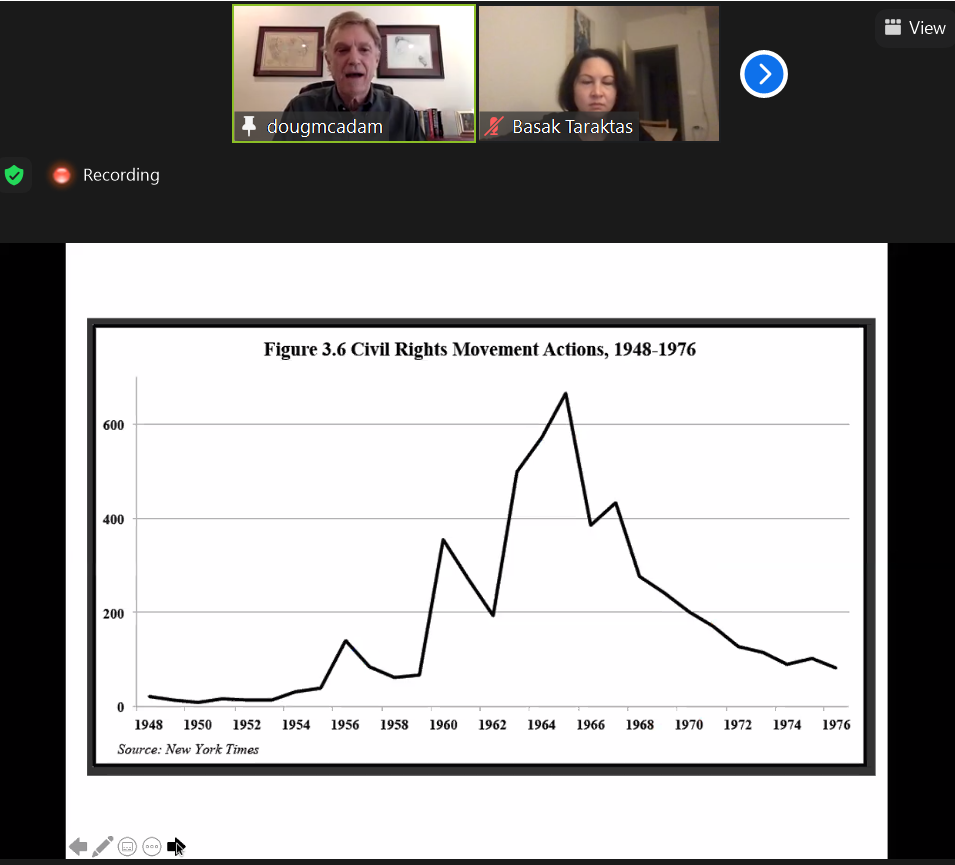
Task: Click the Figure 3.6 chart title
Action: [479, 349]
